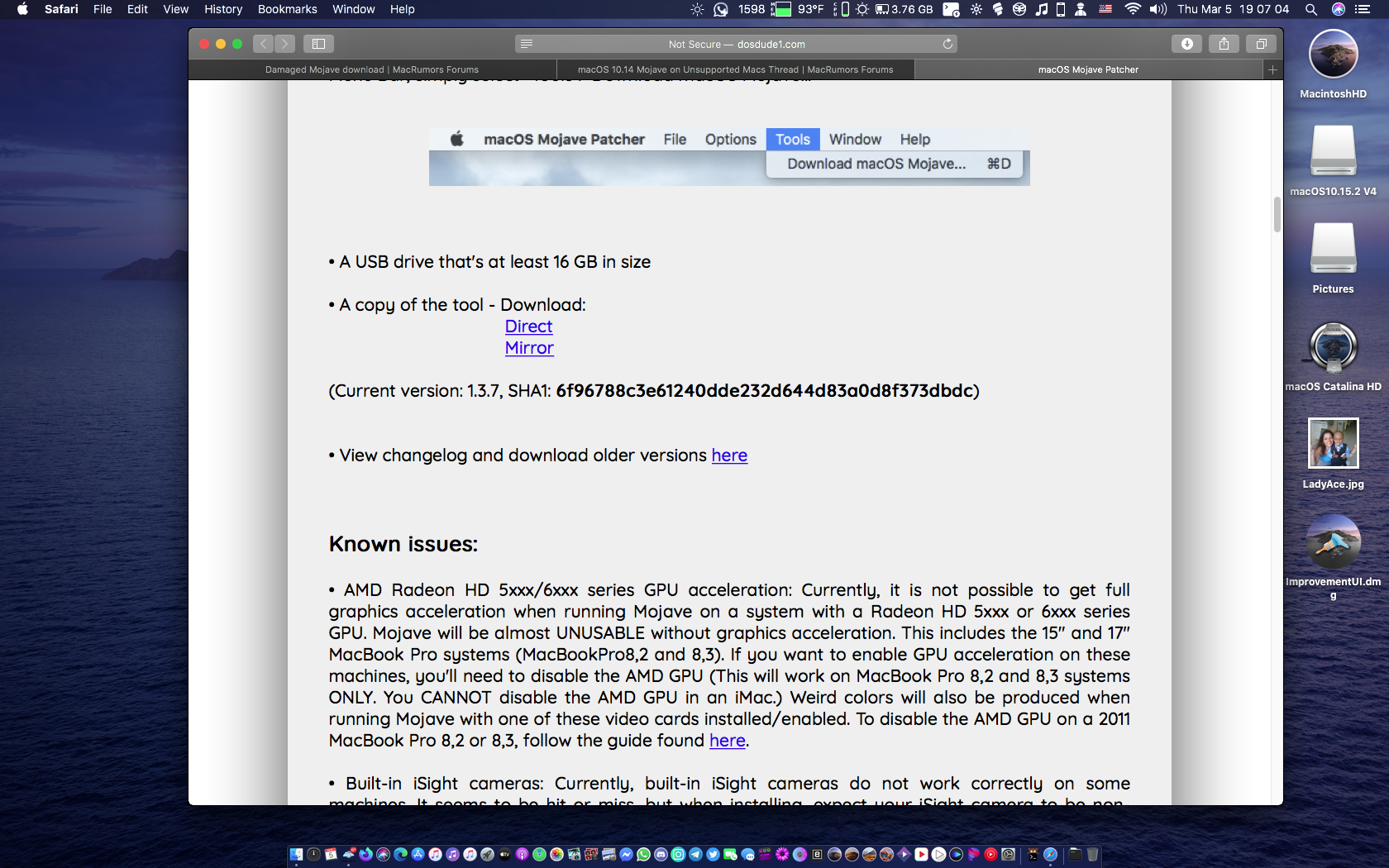Click the SHA1 hash text

tap(764, 391)
